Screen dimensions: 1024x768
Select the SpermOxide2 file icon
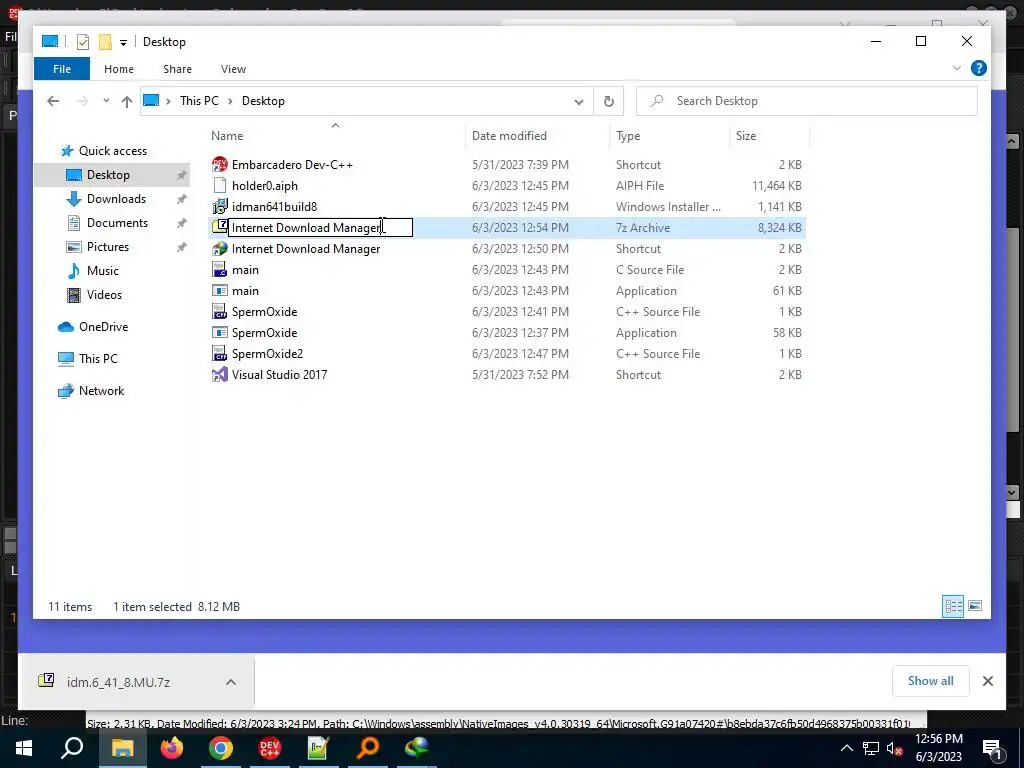tap(219, 353)
